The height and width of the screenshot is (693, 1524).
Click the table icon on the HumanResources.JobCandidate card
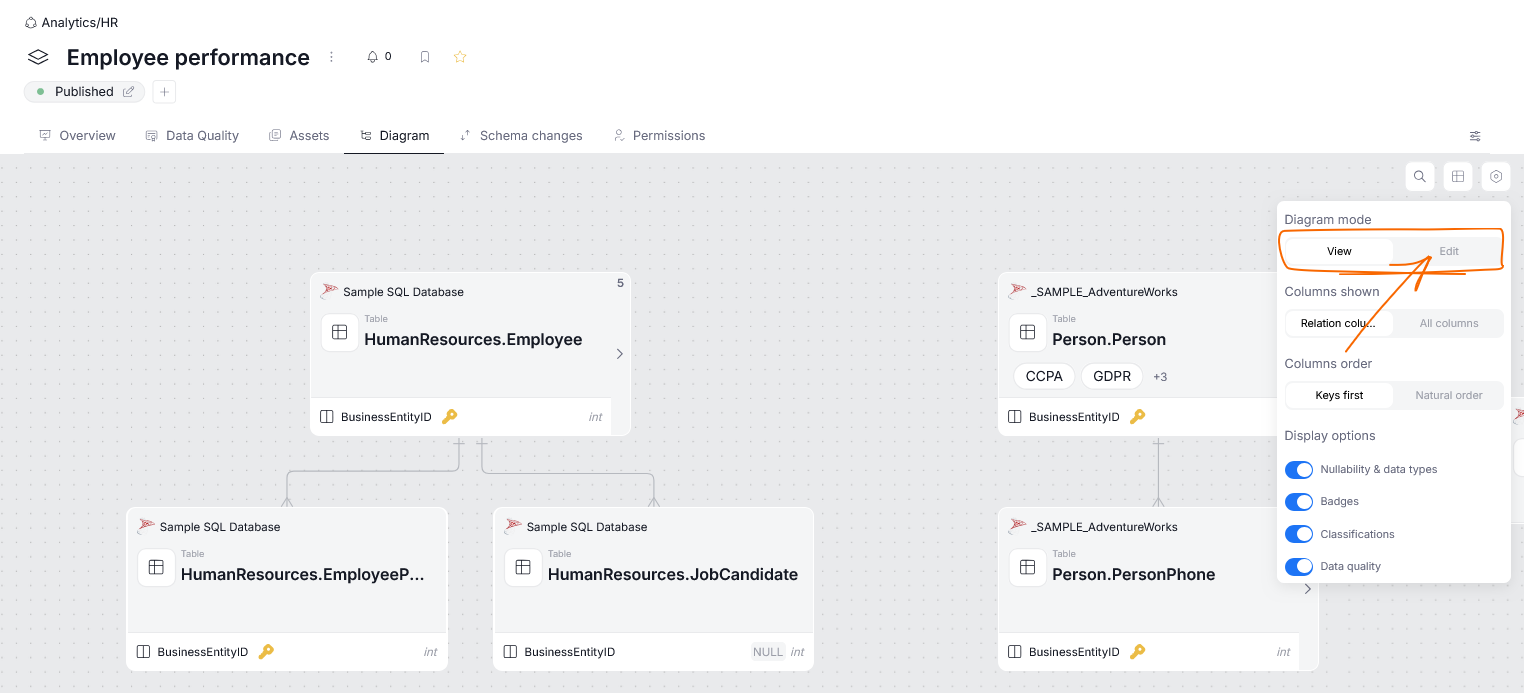point(523,567)
